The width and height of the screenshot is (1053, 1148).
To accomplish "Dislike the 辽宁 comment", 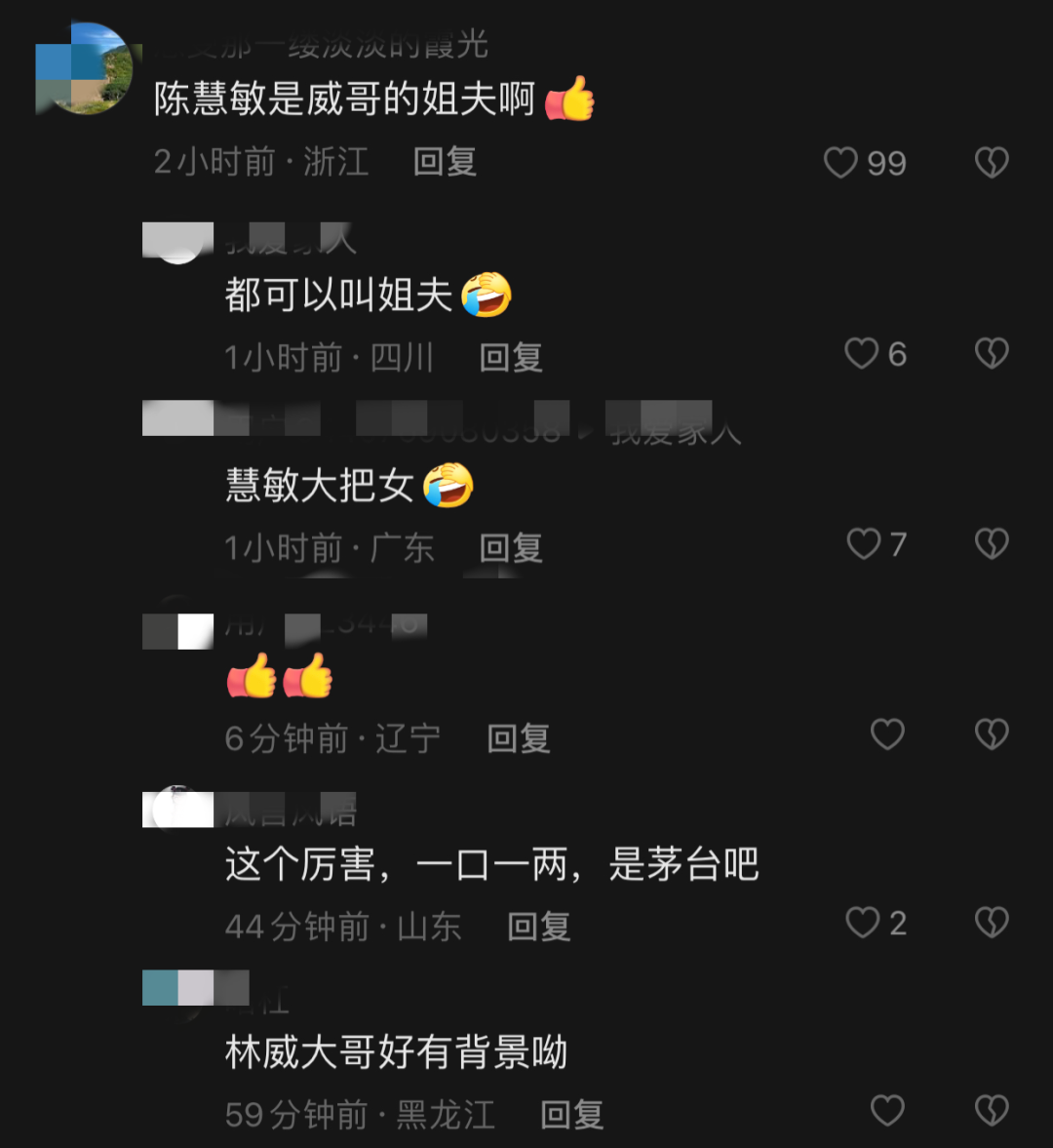I will point(992,734).
